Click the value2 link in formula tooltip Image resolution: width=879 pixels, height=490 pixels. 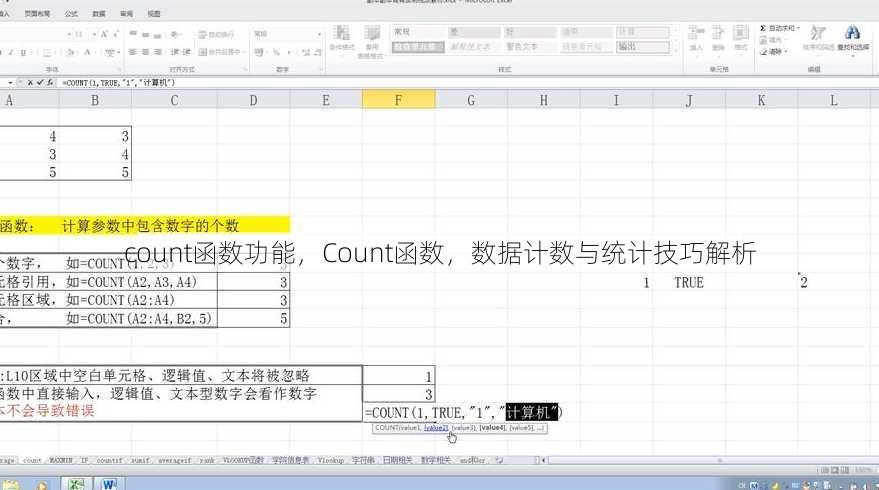(436, 428)
